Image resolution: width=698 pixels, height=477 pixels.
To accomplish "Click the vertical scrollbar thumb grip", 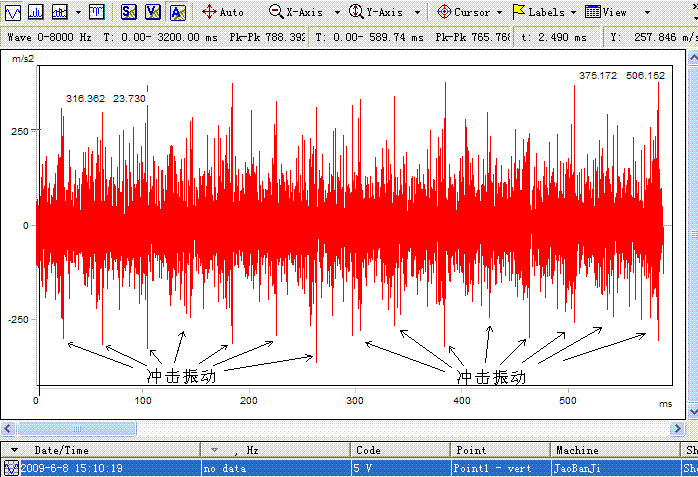I will [694, 233].
